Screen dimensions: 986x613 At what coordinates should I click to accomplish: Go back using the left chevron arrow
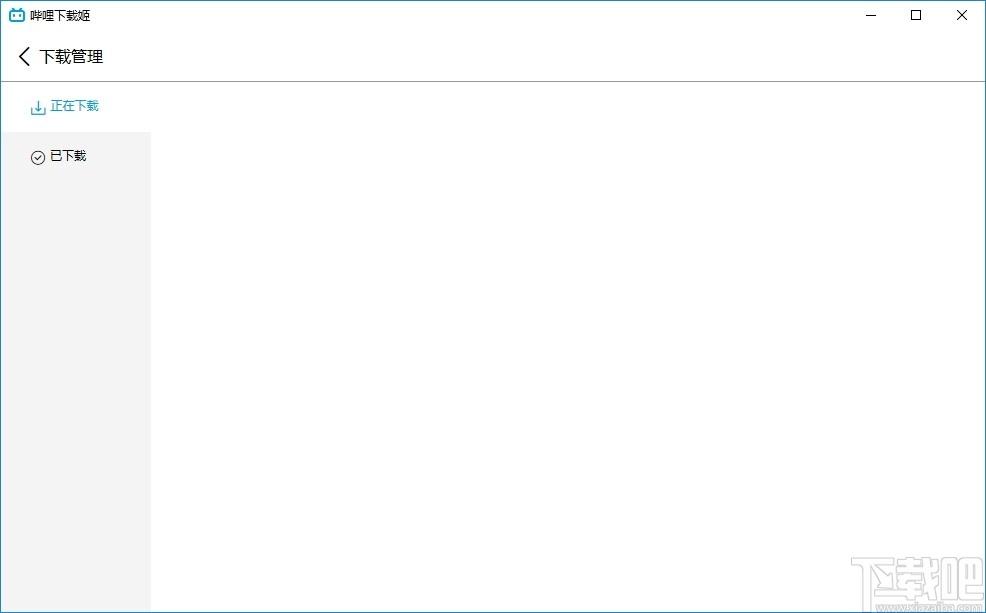pyautogui.click(x=24, y=57)
